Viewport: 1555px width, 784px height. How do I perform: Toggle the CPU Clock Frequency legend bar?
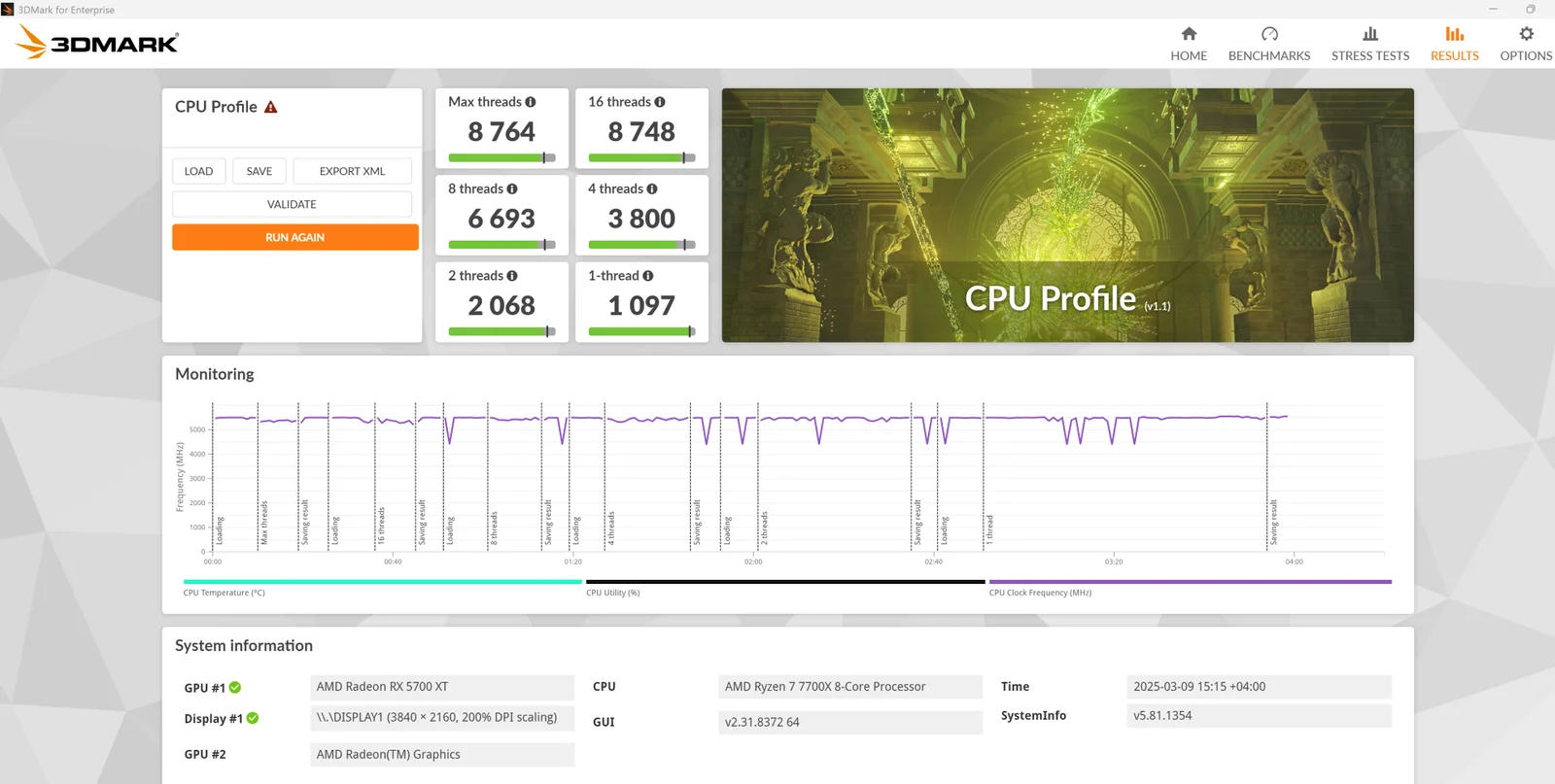[1190, 582]
